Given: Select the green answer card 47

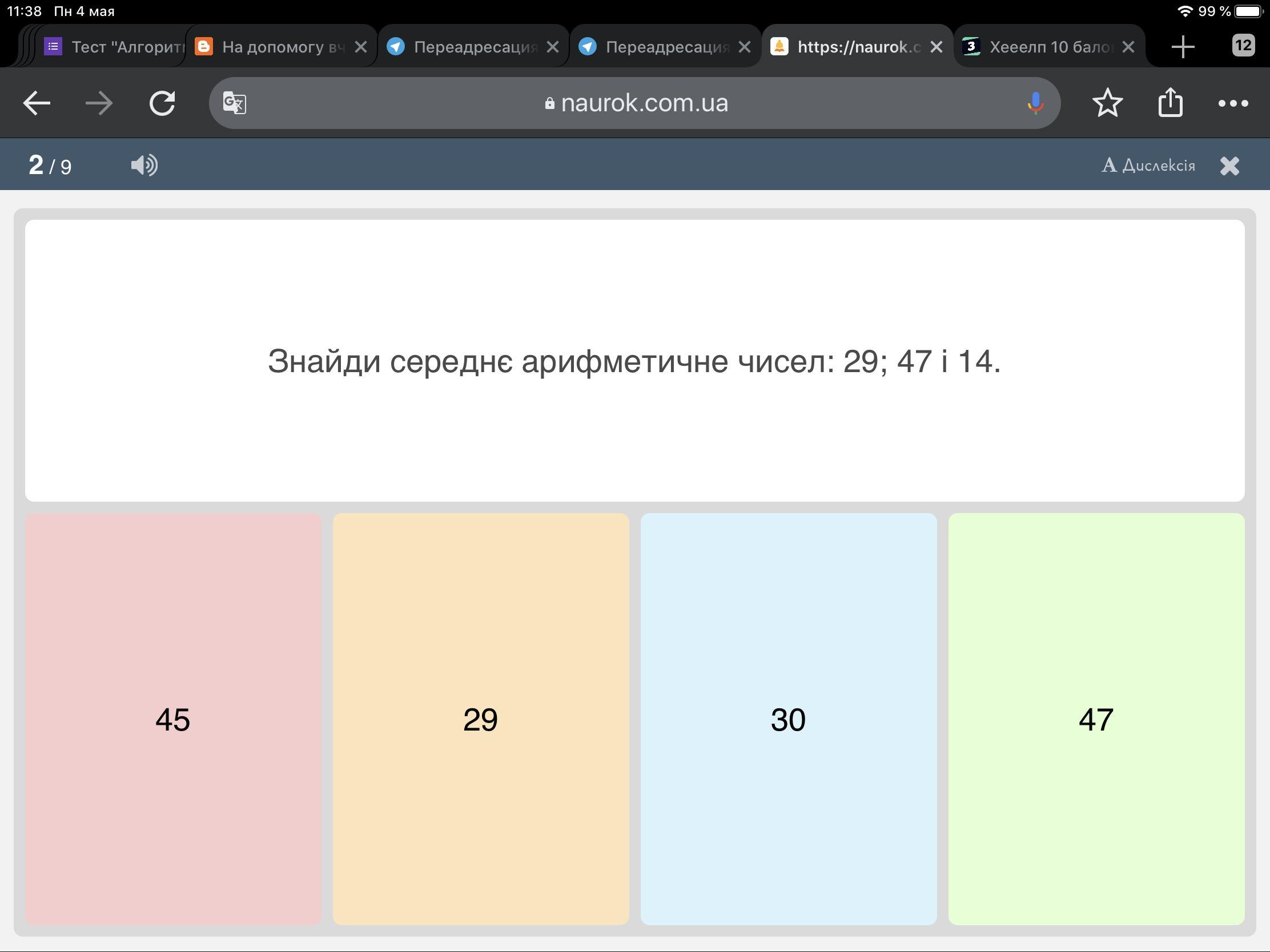Looking at the screenshot, I should [x=1096, y=719].
